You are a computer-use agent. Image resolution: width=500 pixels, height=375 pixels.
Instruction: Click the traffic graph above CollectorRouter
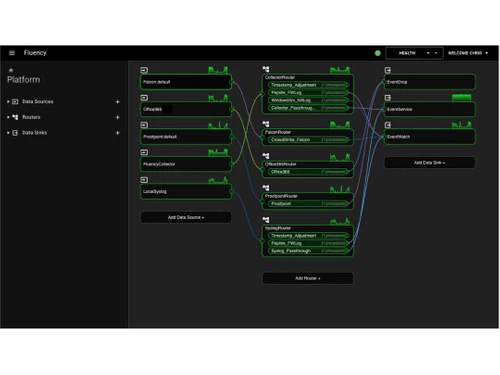[x=340, y=70]
